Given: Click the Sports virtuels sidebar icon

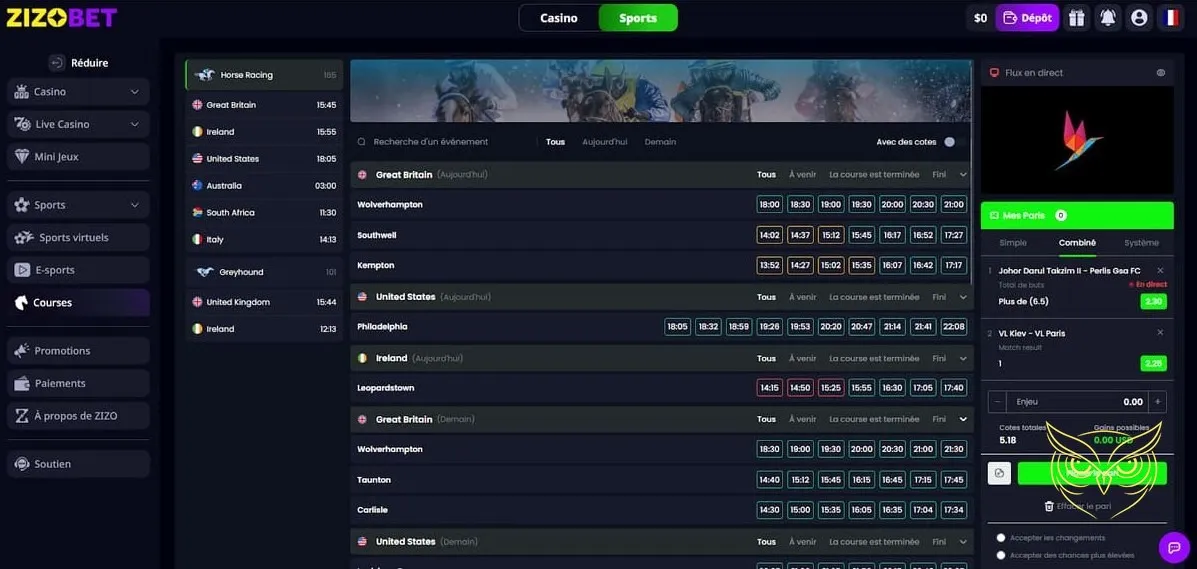Looking at the screenshot, I should [x=24, y=238].
